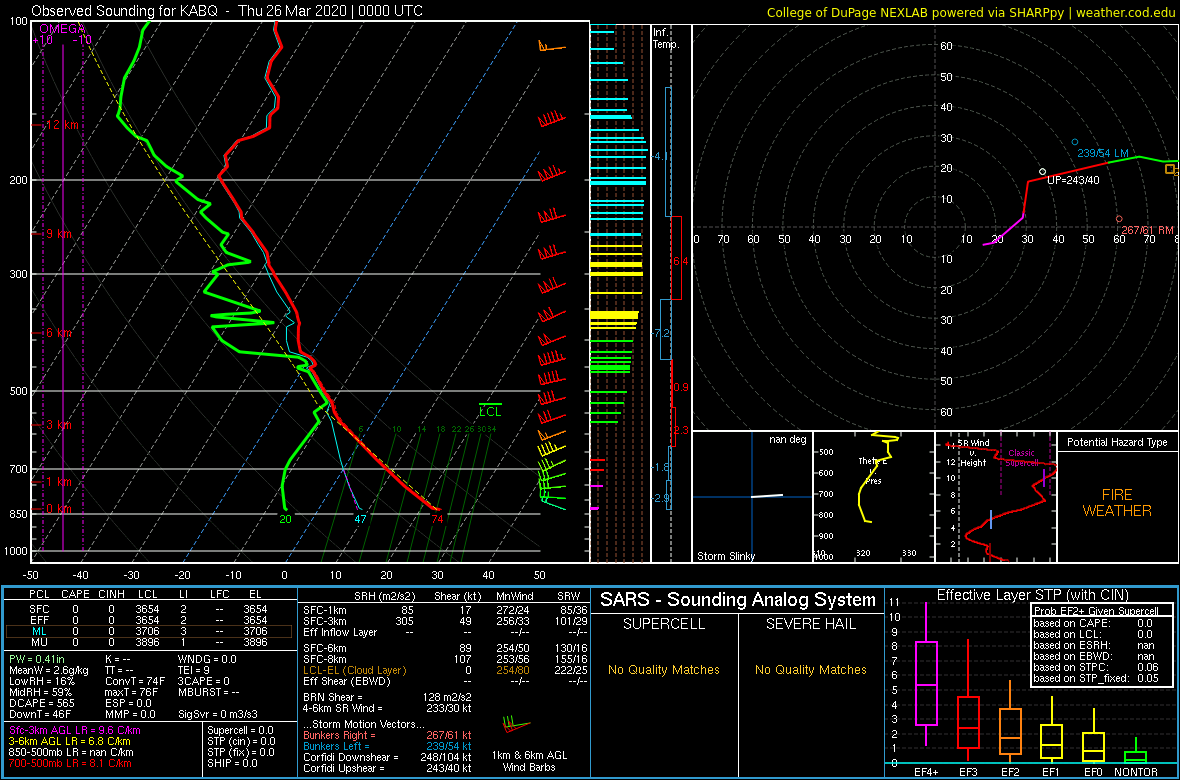Viewport: 1180px width, 780px height.
Task: Click the 'Bunkers Right = 267/61 kt' line
Action: [x=387, y=735]
